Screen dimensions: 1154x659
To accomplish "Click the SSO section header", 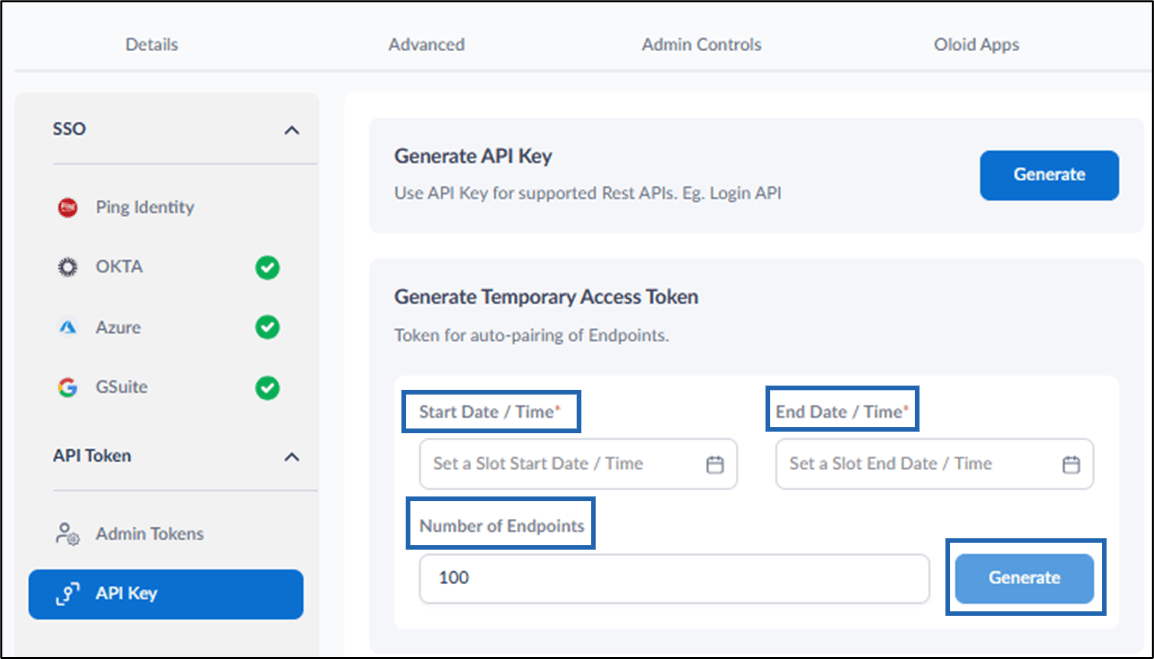I will tap(69, 129).
